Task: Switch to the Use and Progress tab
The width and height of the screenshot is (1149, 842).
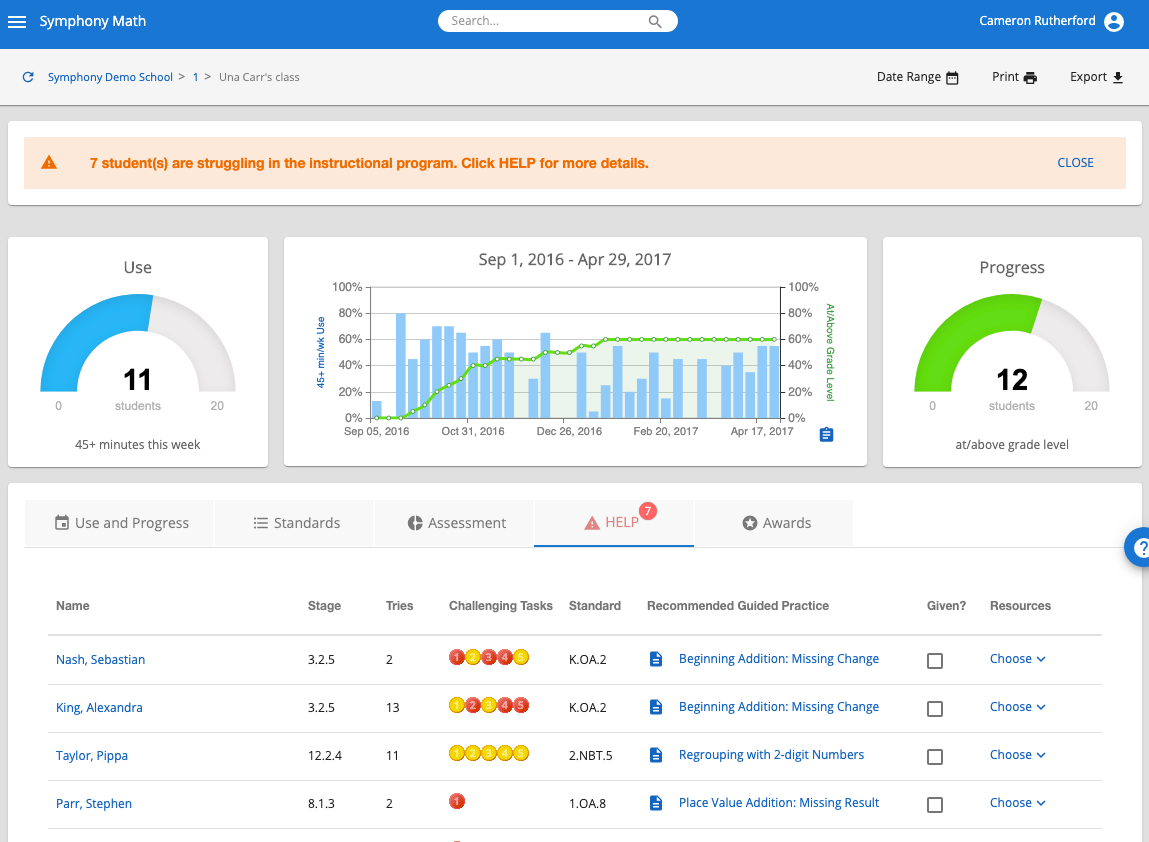Action: (x=119, y=523)
